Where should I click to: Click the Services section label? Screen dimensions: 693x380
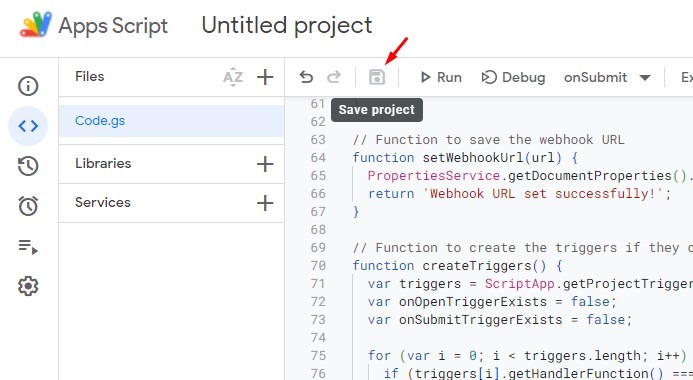tap(103, 202)
